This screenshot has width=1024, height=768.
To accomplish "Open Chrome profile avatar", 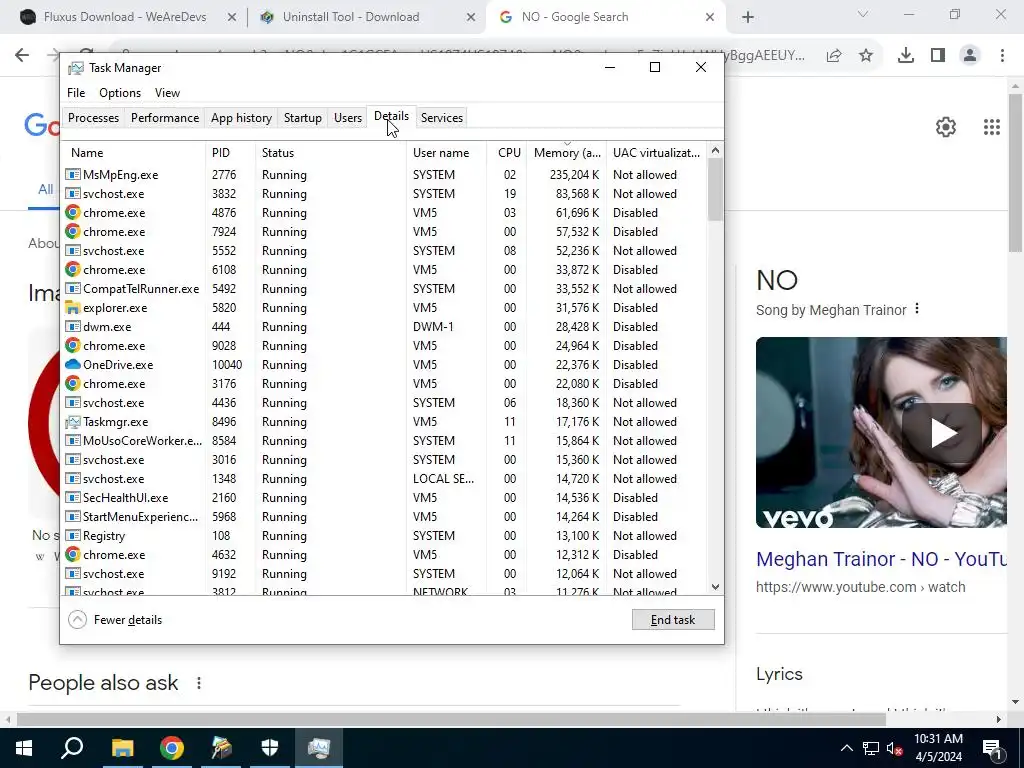I will [x=970, y=56].
